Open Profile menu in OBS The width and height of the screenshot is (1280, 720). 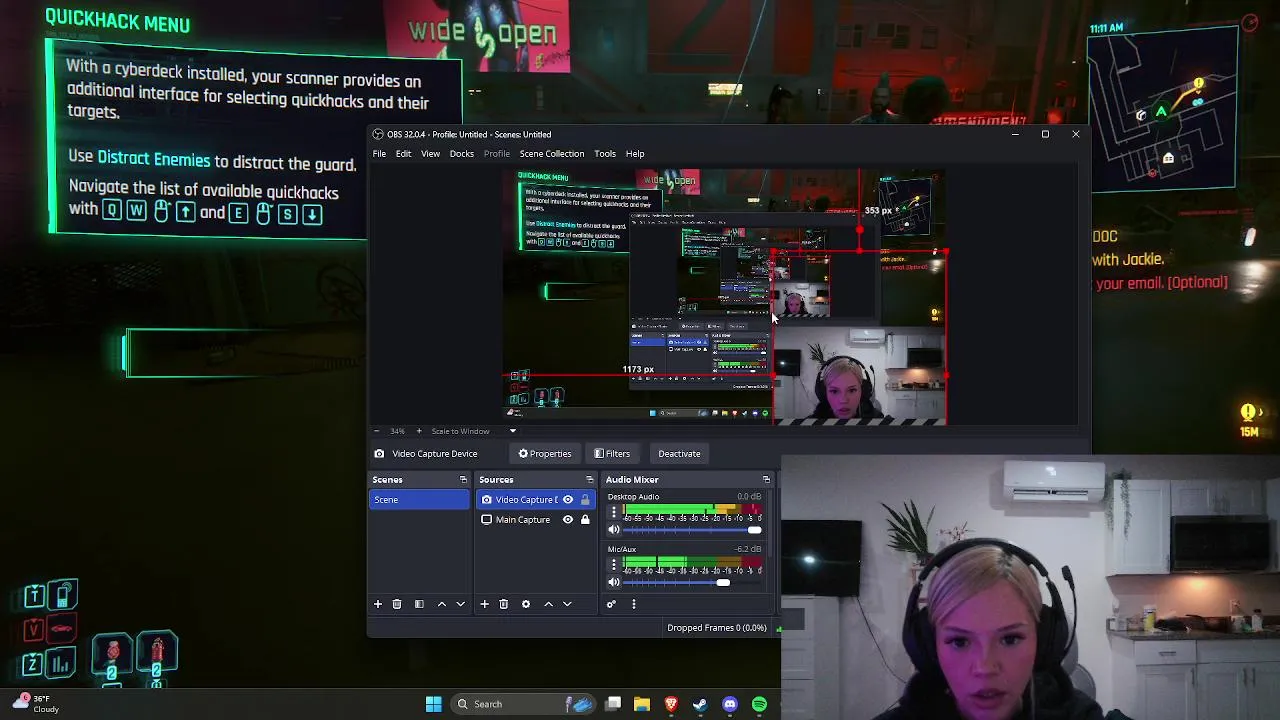[497, 154]
